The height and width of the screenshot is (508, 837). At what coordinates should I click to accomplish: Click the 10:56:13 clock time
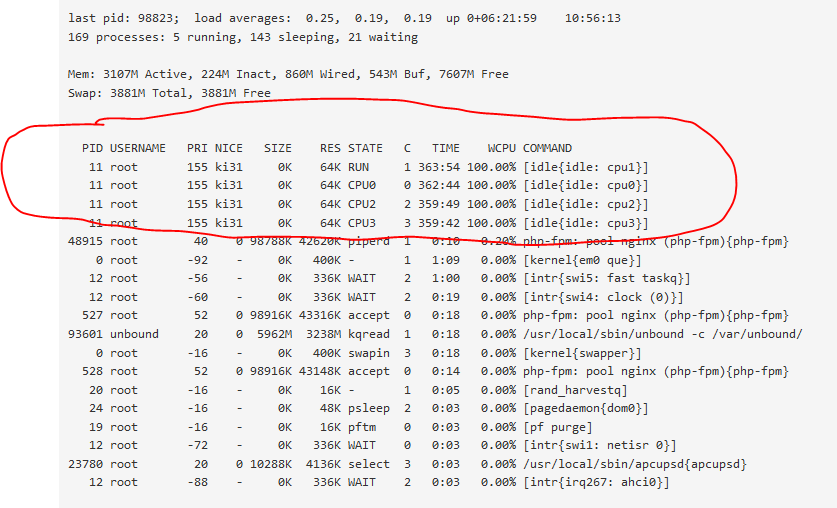click(592, 19)
